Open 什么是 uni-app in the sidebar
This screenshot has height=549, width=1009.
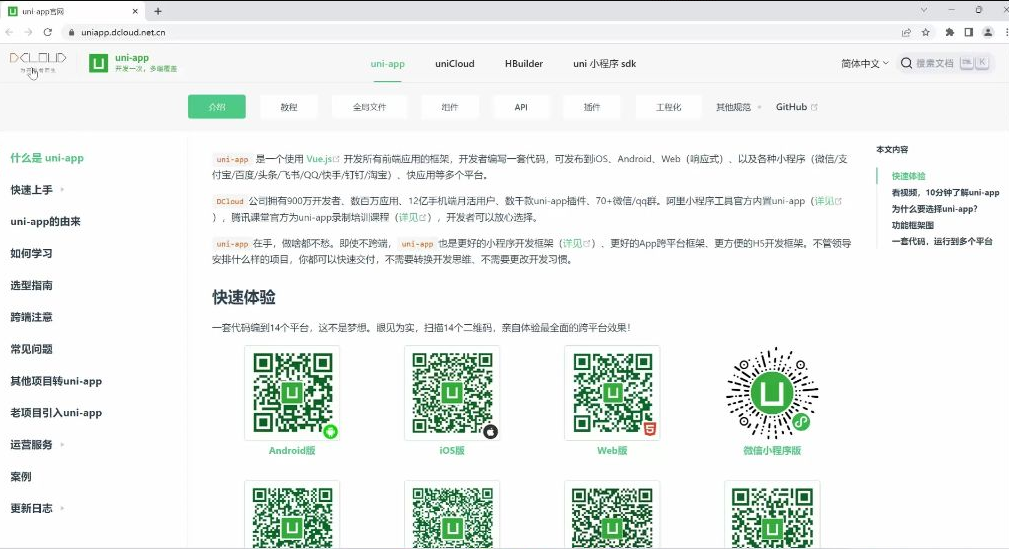[47, 158]
